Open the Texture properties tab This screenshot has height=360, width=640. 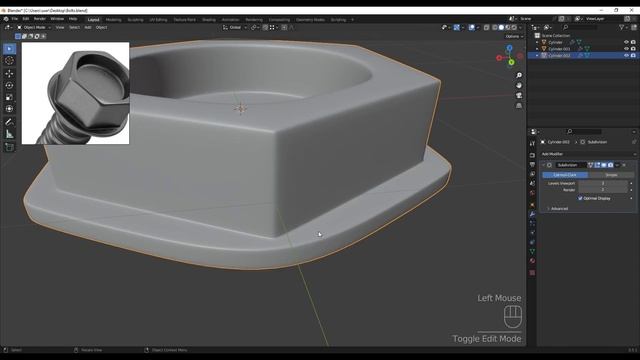point(532,273)
